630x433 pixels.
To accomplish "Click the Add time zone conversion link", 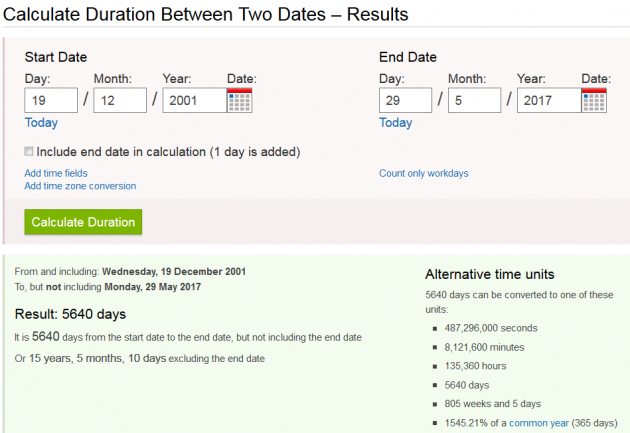I will (80, 186).
